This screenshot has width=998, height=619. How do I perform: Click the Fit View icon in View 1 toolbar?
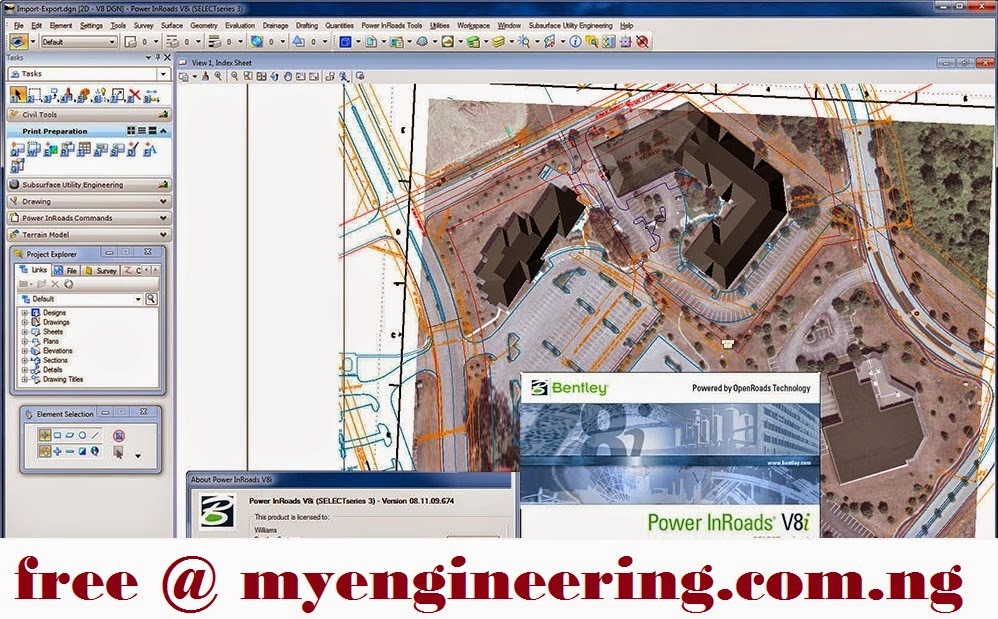pyautogui.click(x=261, y=76)
